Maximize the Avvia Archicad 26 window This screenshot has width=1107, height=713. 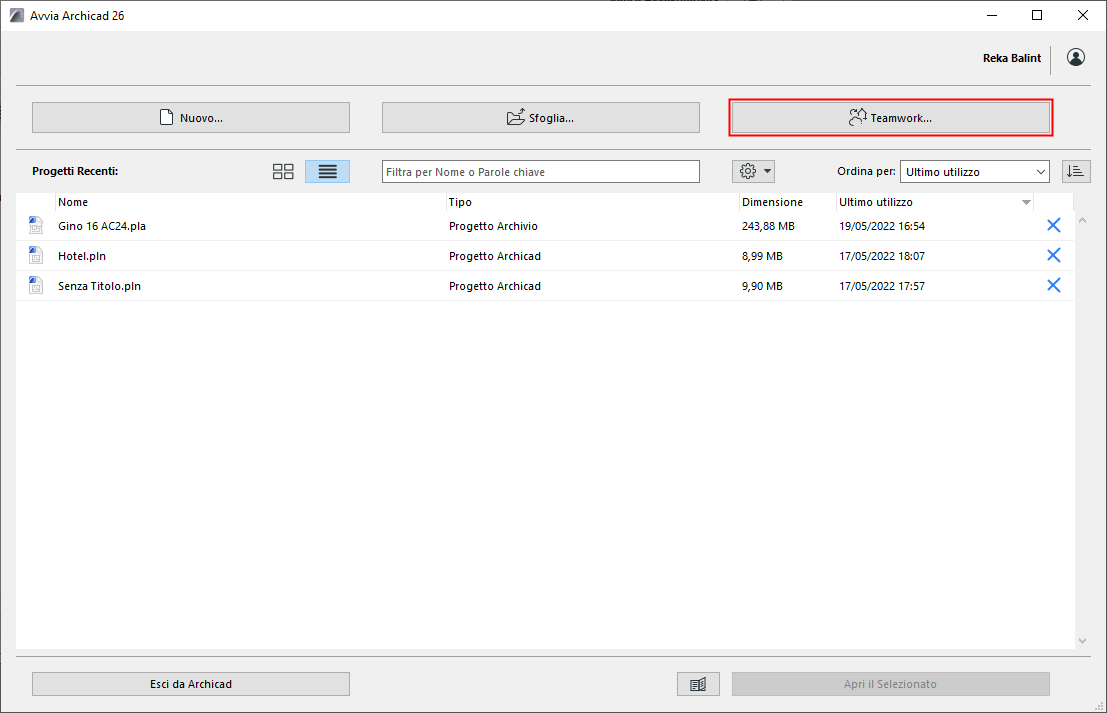tap(1036, 15)
